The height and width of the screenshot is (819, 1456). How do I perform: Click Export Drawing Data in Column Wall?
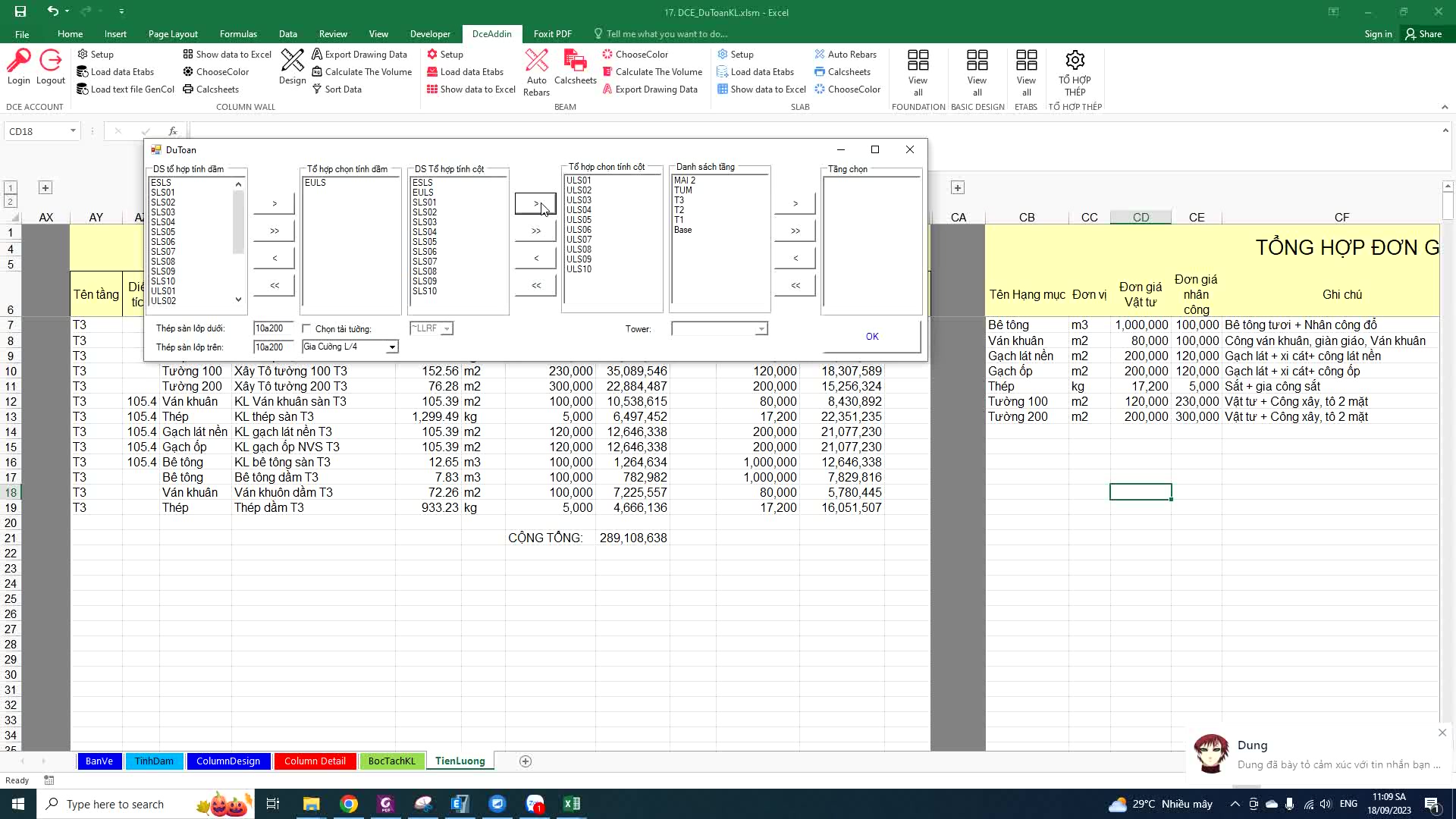pos(359,55)
